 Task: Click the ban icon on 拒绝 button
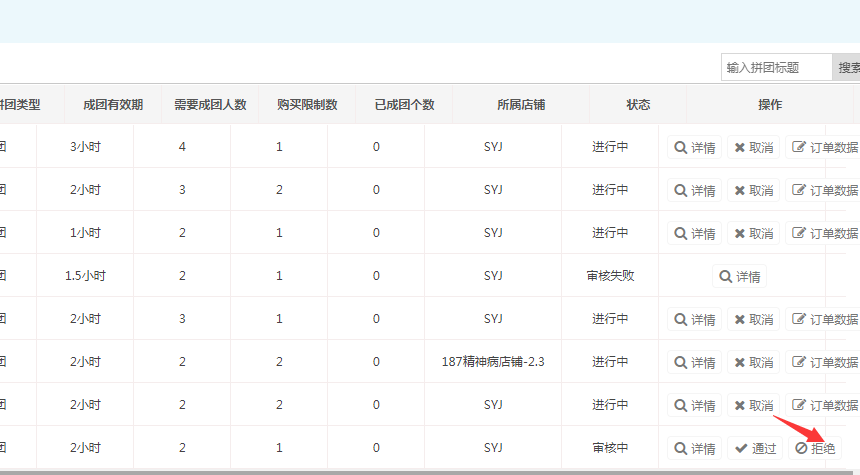pos(801,449)
